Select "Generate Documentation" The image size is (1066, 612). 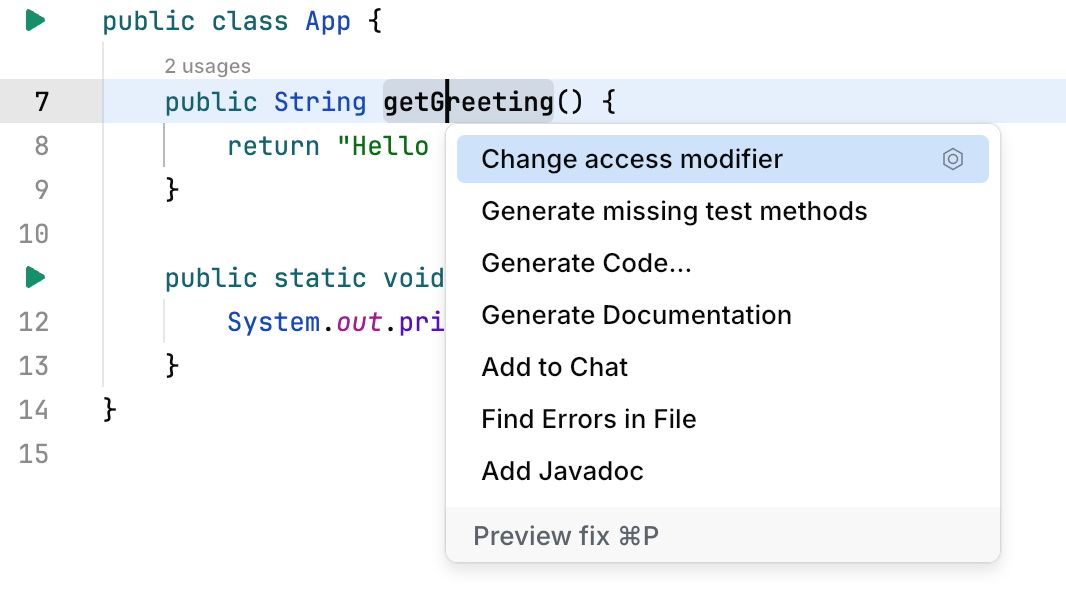[636, 314]
